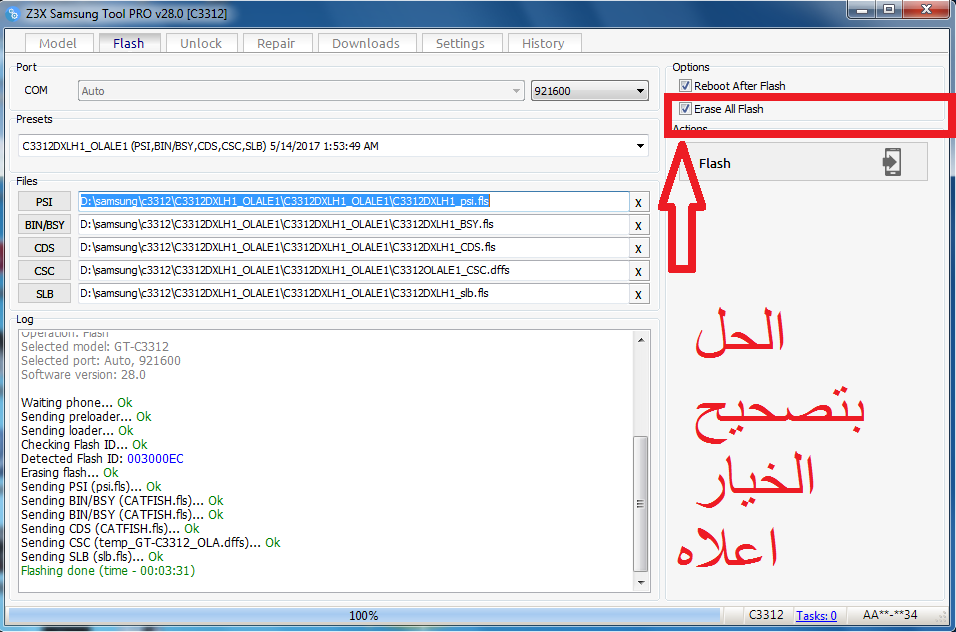Image resolution: width=956 pixels, height=632 pixels.
Task: Click 'Waiting phone... Ok' log line
Action: pos(76,402)
